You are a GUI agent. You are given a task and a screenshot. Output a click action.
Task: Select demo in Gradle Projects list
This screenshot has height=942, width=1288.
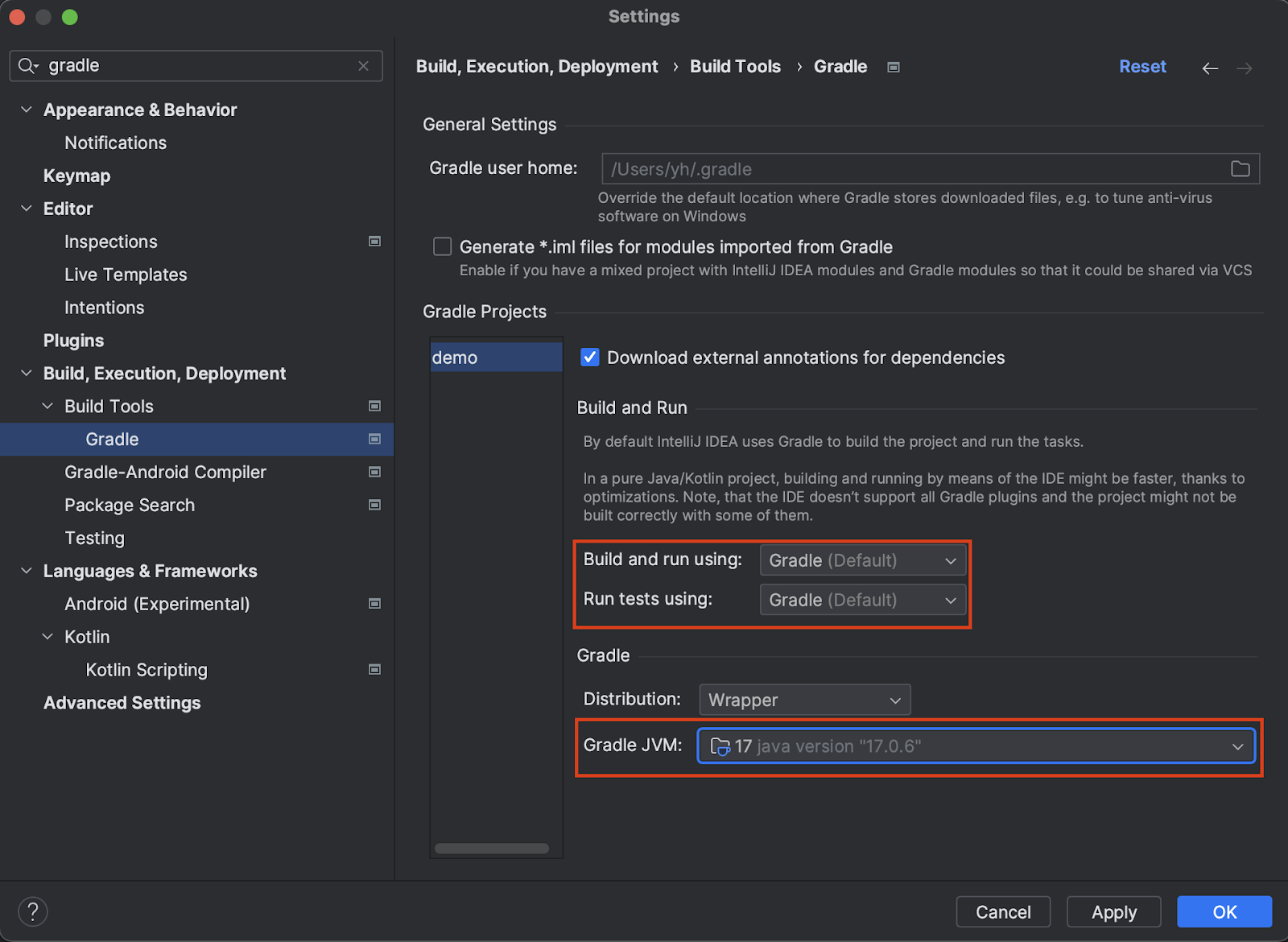pos(496,357)
